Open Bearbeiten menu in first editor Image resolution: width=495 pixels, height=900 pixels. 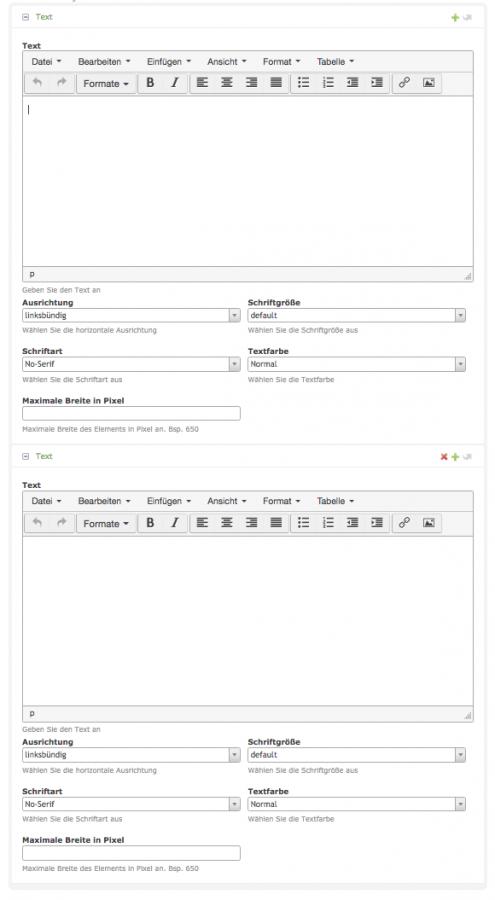(x=104, y=61)
